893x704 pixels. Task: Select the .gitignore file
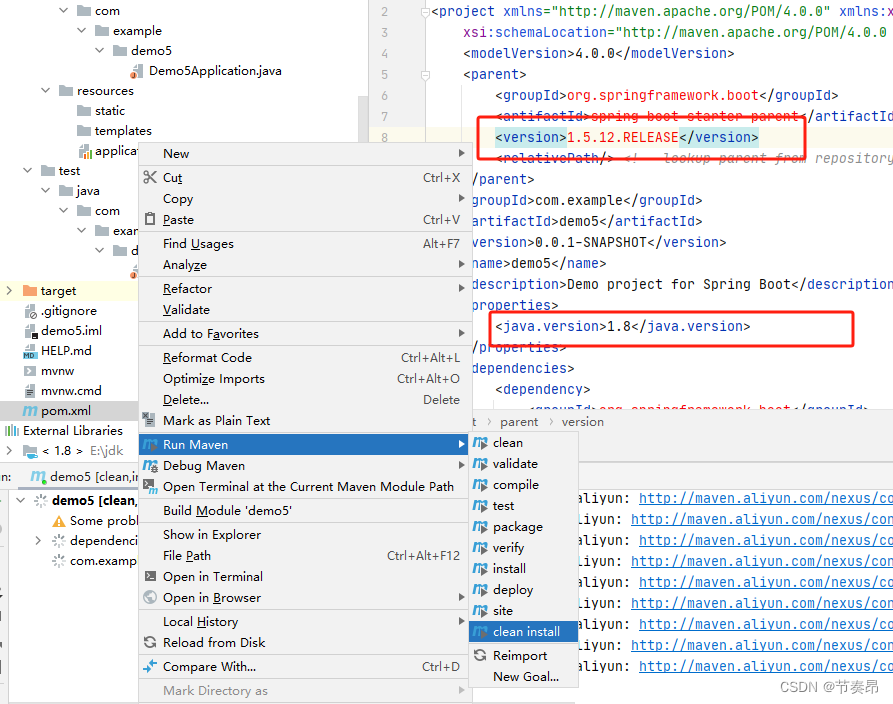68,311
